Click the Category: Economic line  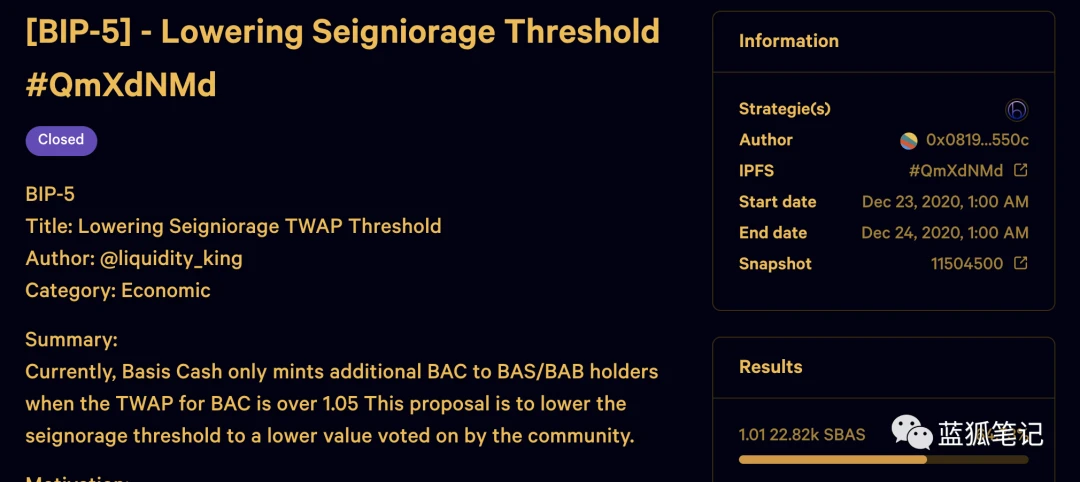coord(118,291)
